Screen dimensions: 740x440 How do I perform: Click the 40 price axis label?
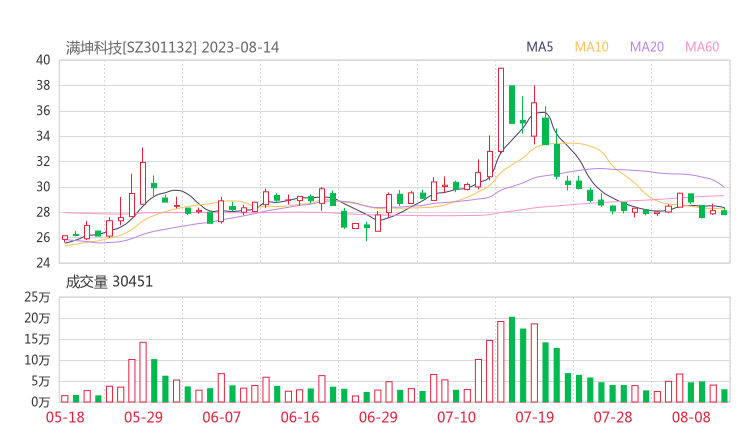pyautogui.click(x=43, y=60)
